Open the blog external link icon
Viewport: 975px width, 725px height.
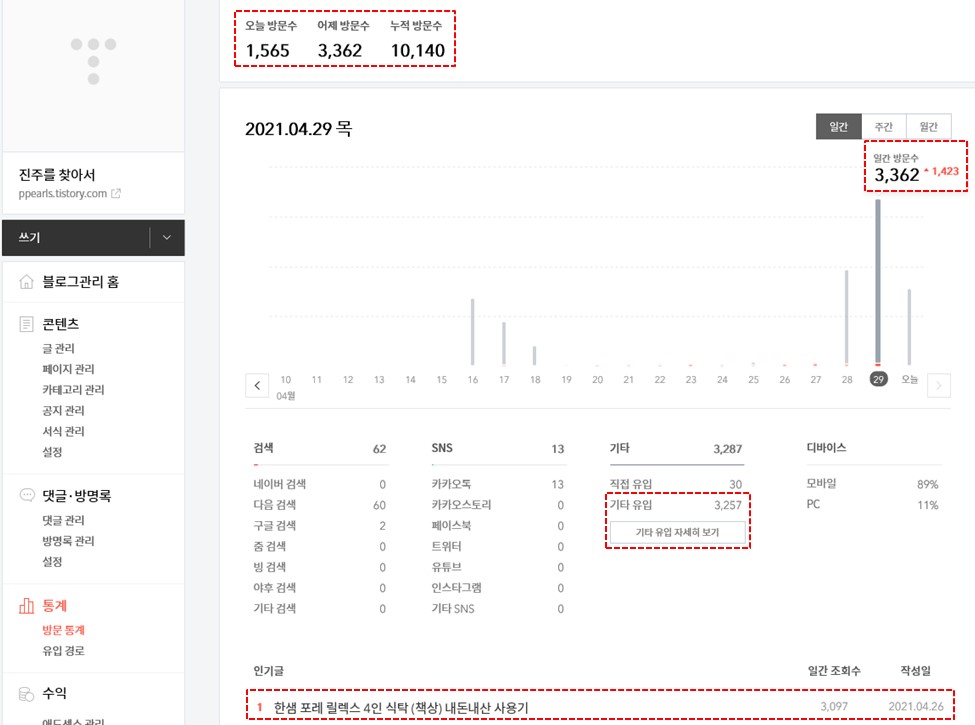tap(116, 193)
